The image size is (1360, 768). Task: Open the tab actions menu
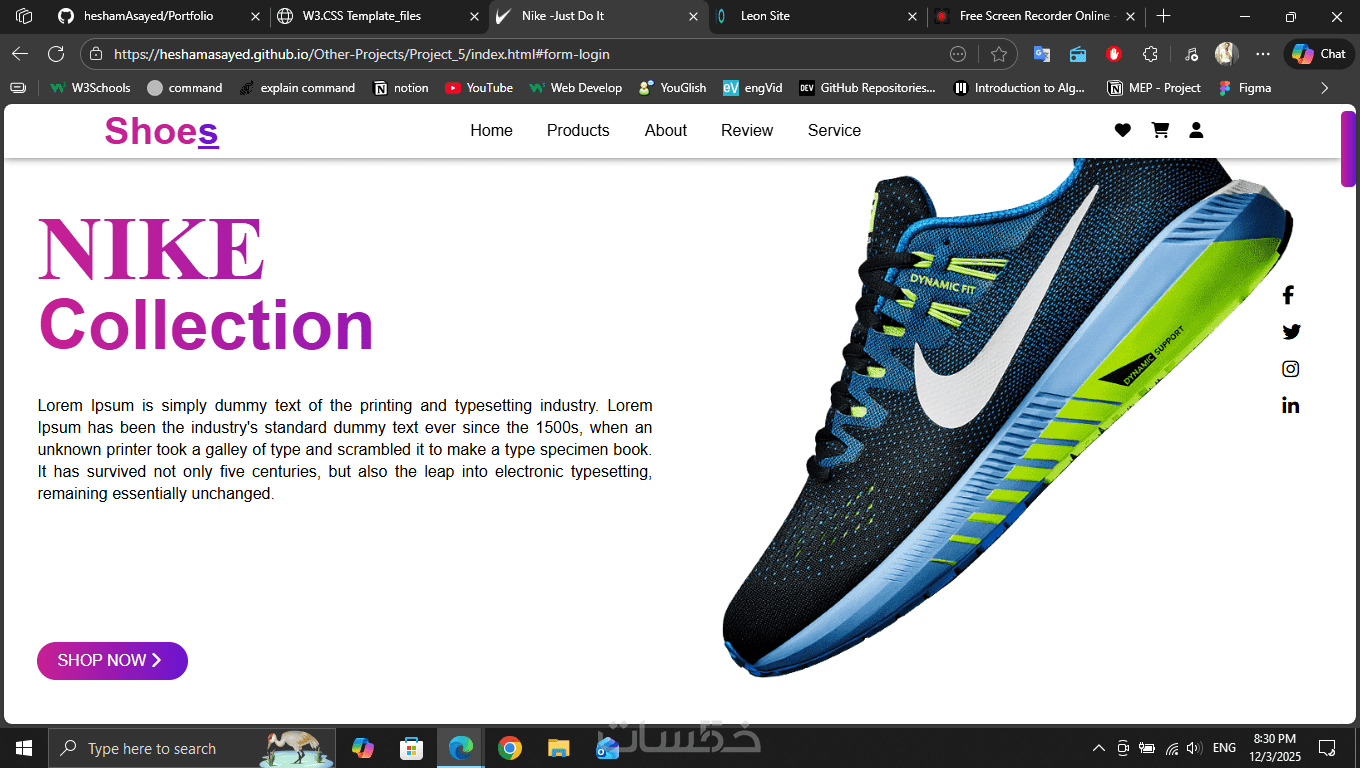(24, 16)
